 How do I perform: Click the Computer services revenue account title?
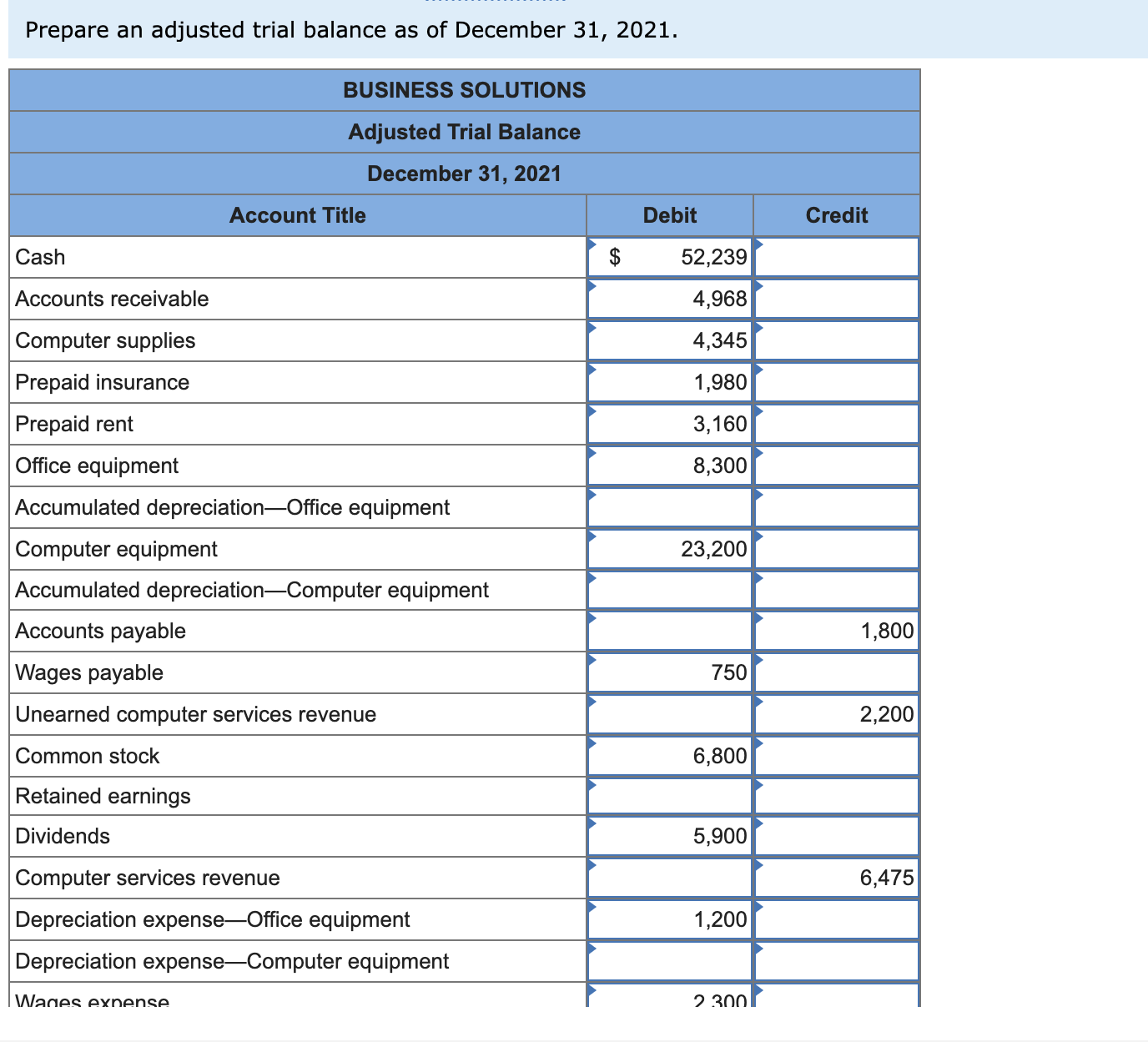(x=148, y=878)
